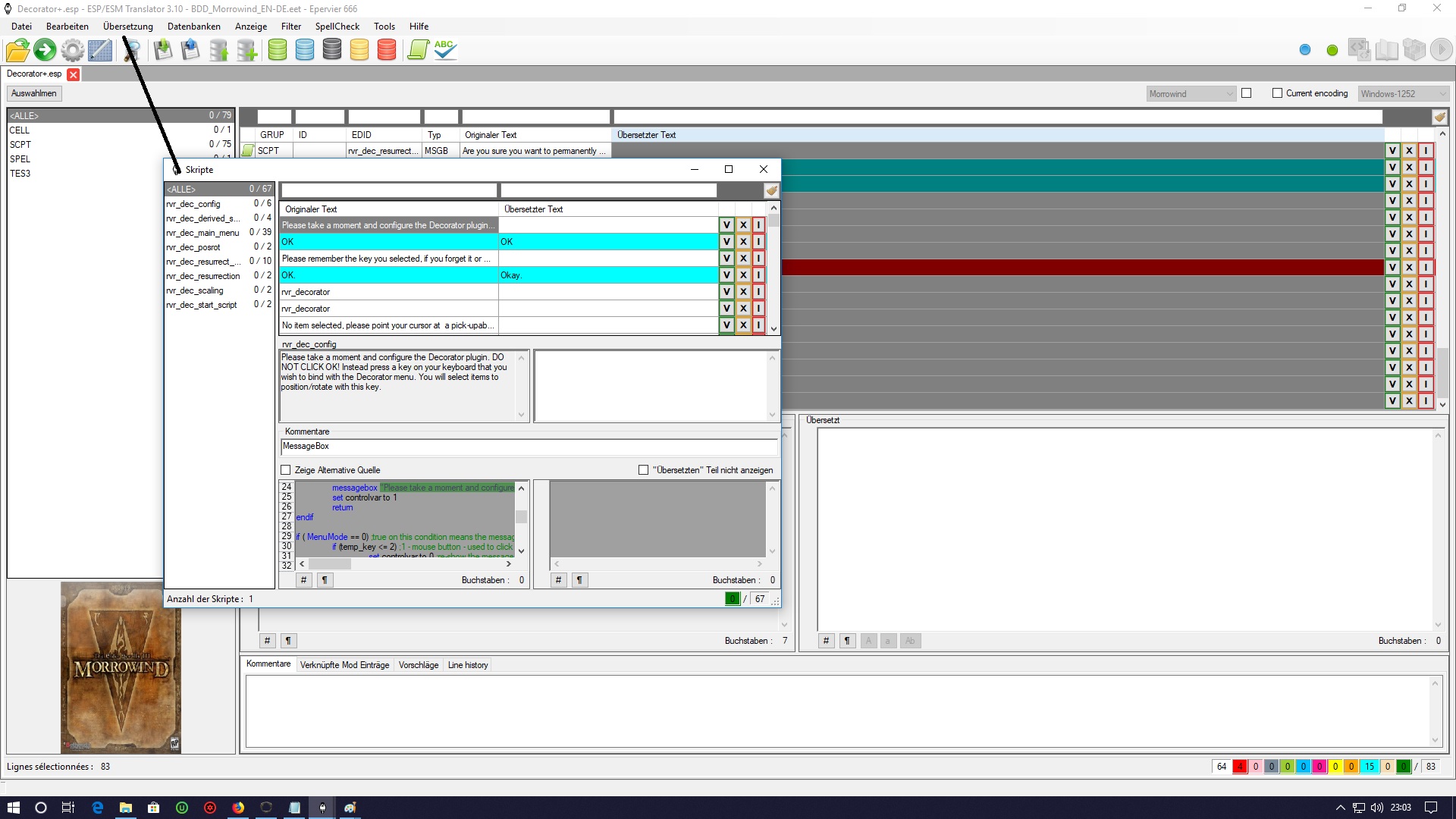
Task: Expand the Windows-1252 encoding dropdown
Action: pyautogui.click(x=1404, y=94)
